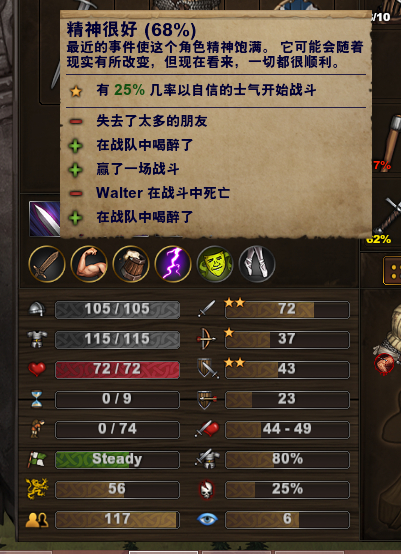Click the bow ranged skill icon
Image resolution: width=401 pixels, height=554 pixels.
[x=206, y=339]
